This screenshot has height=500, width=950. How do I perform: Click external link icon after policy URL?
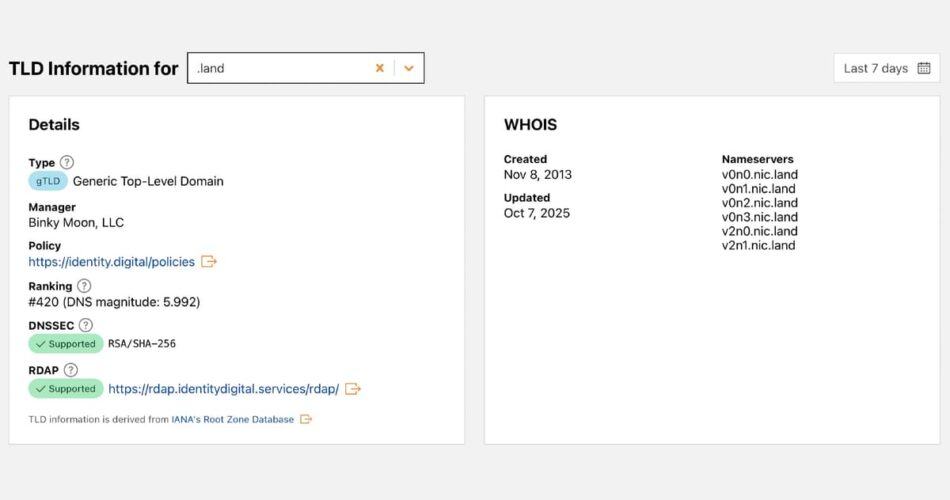pyautogui.click(x=209, y=262)
